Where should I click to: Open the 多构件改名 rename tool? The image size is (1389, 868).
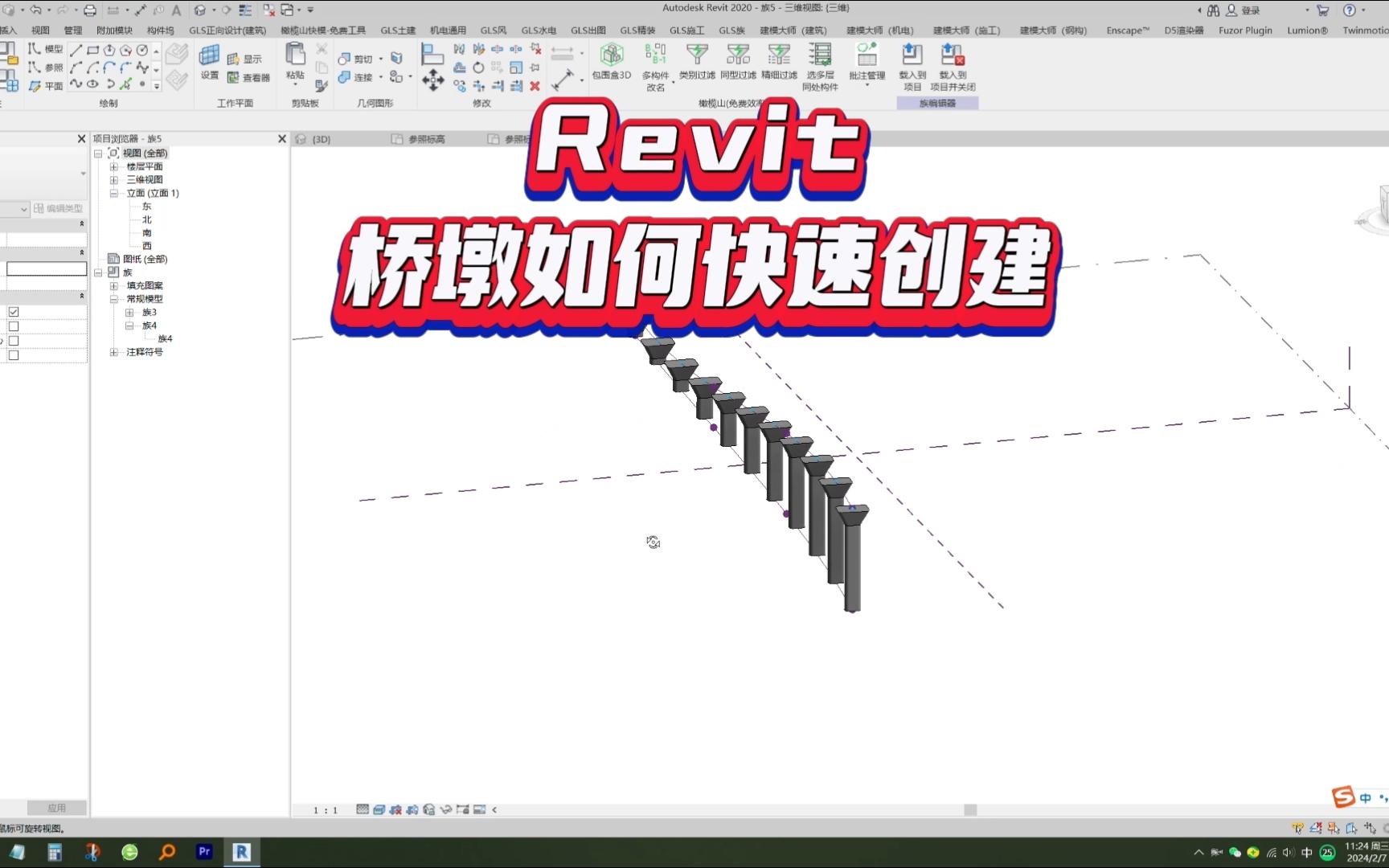(656, 67)
